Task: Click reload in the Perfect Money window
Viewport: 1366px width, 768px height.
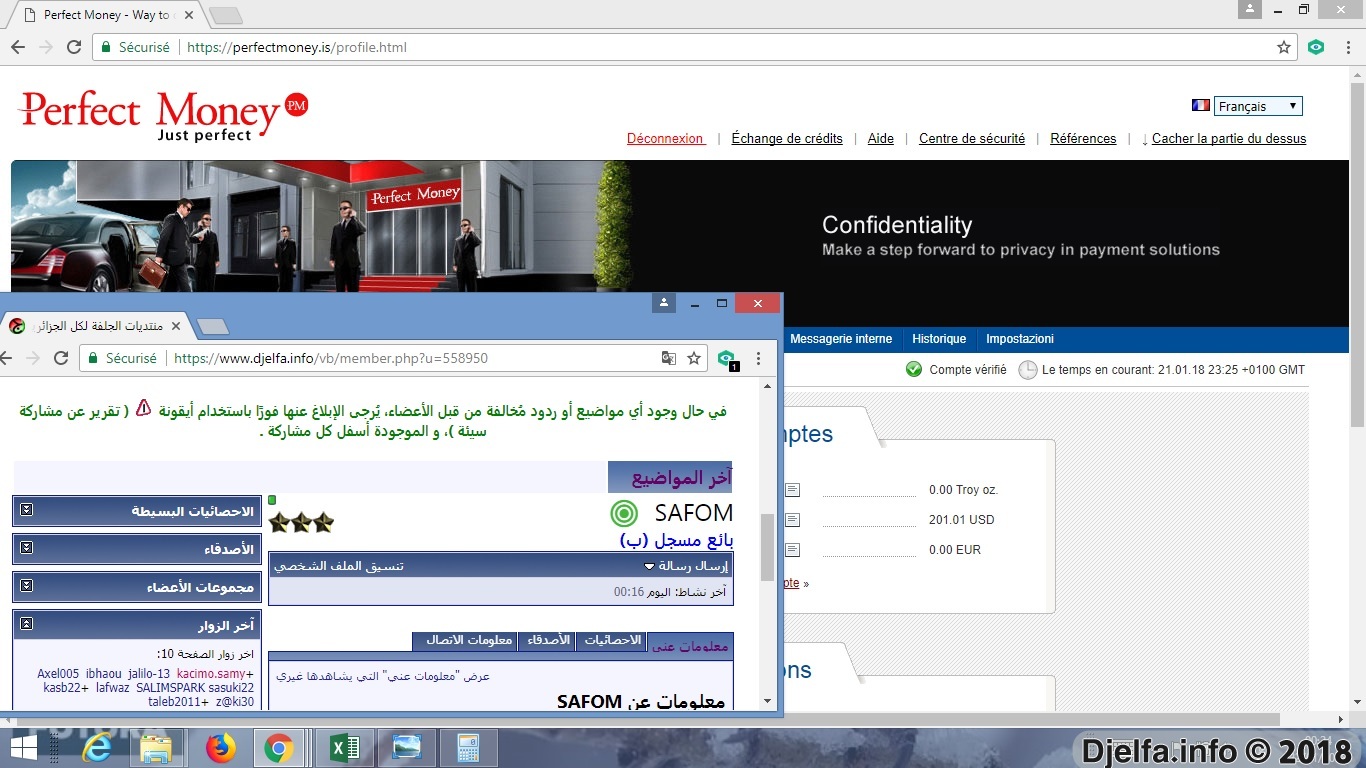Action: click(74, 47)
